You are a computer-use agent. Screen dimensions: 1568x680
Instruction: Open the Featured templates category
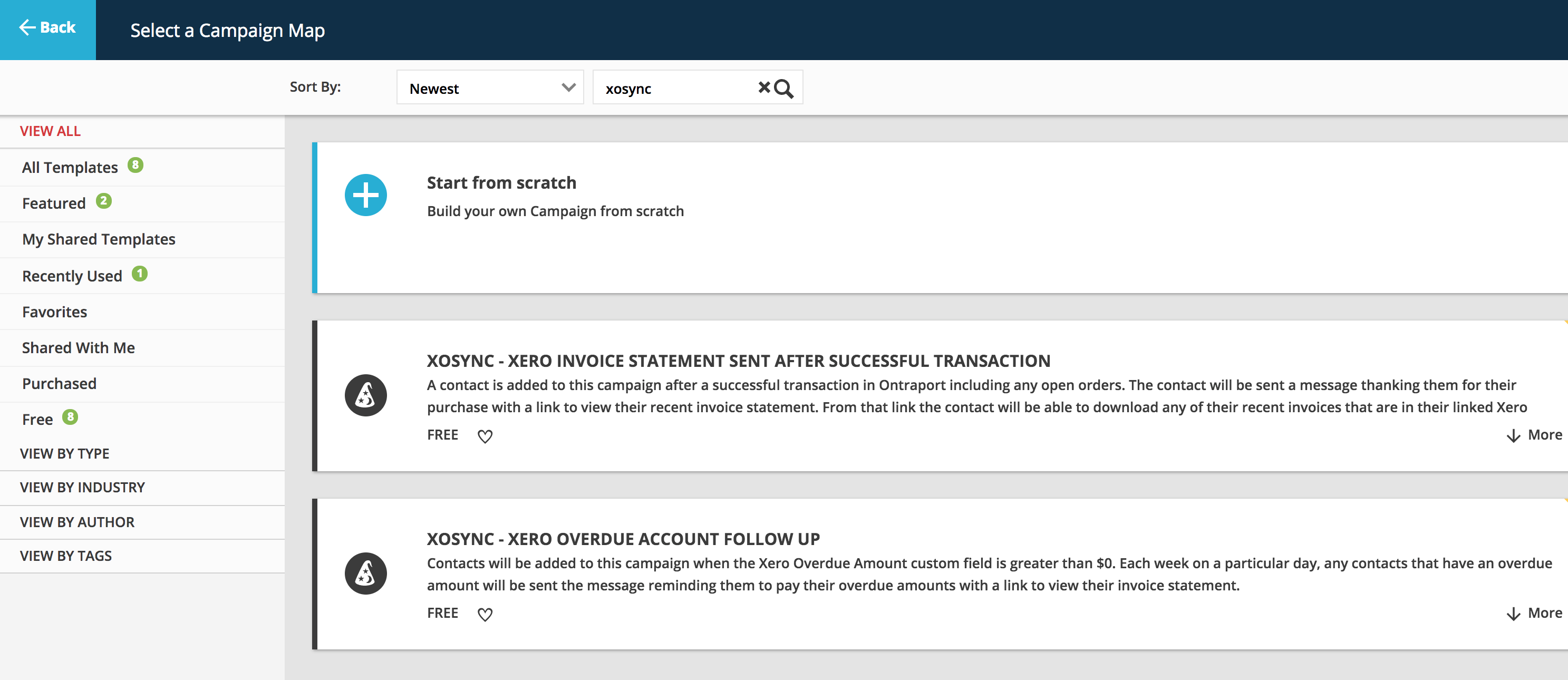54,203
